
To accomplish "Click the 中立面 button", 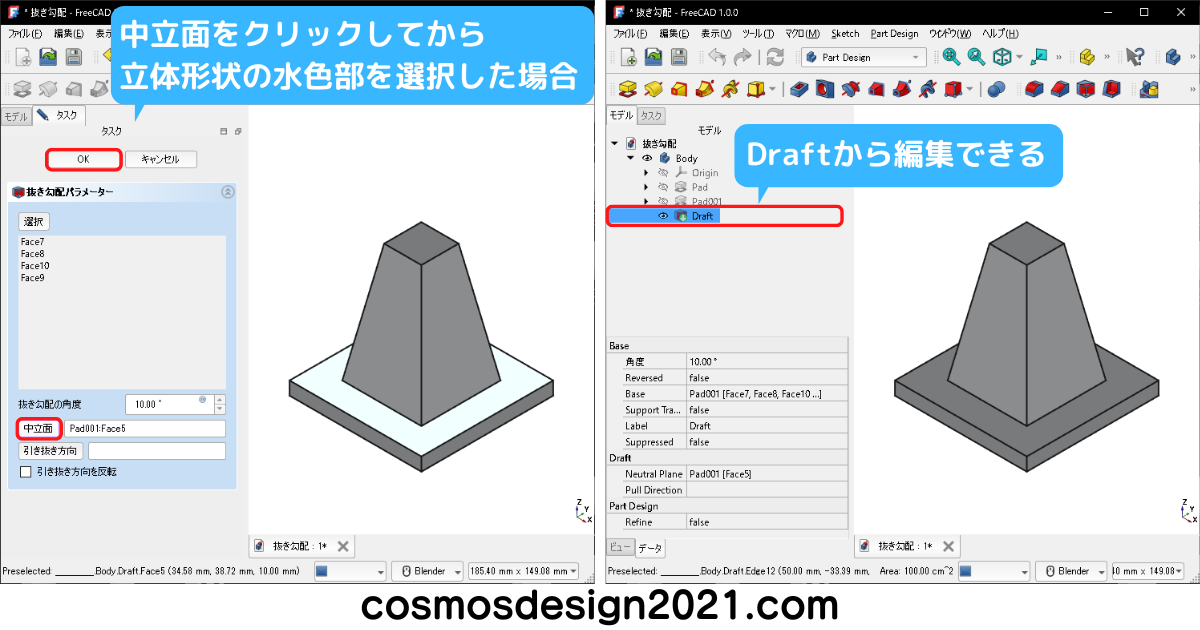I will click(39, 428).
